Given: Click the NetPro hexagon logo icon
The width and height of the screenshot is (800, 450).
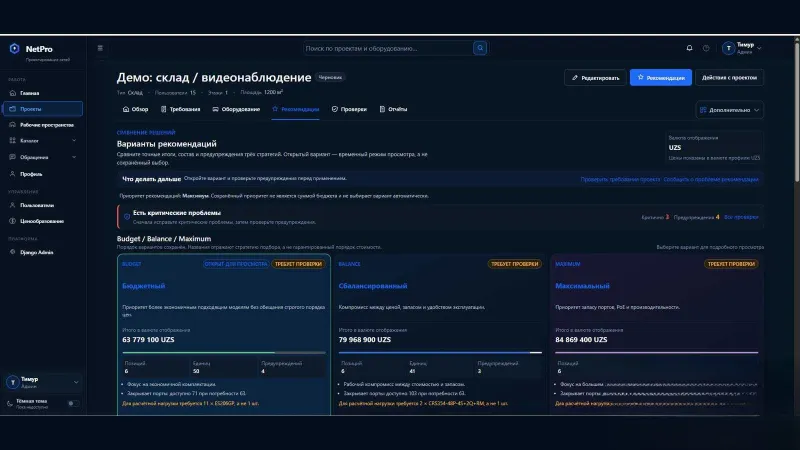Looking at the screenshot, I should pyautogui.click(x=14, y=48).
